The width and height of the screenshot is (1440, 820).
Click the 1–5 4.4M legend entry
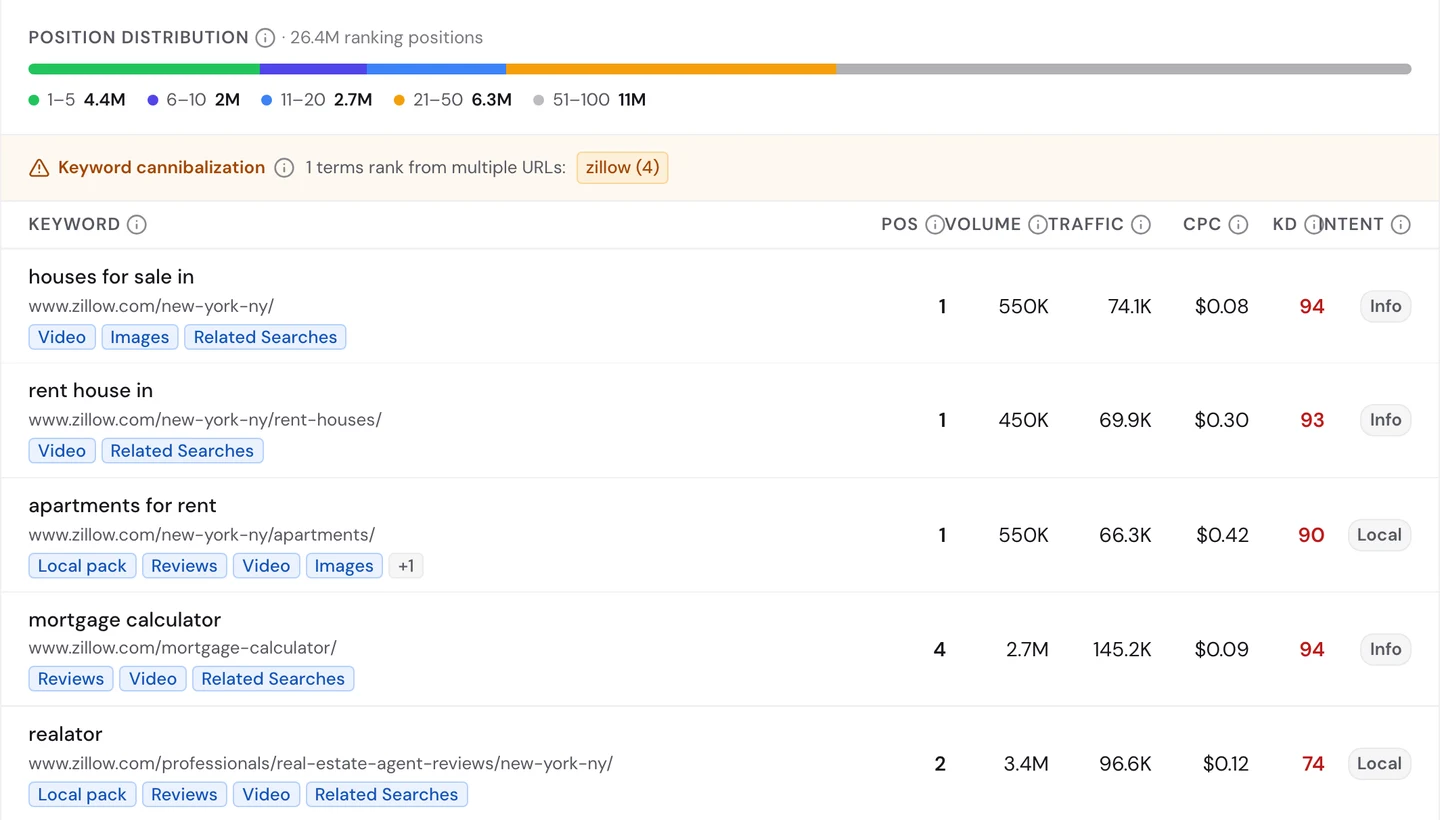pyautogui.click(x=77, y=100)
